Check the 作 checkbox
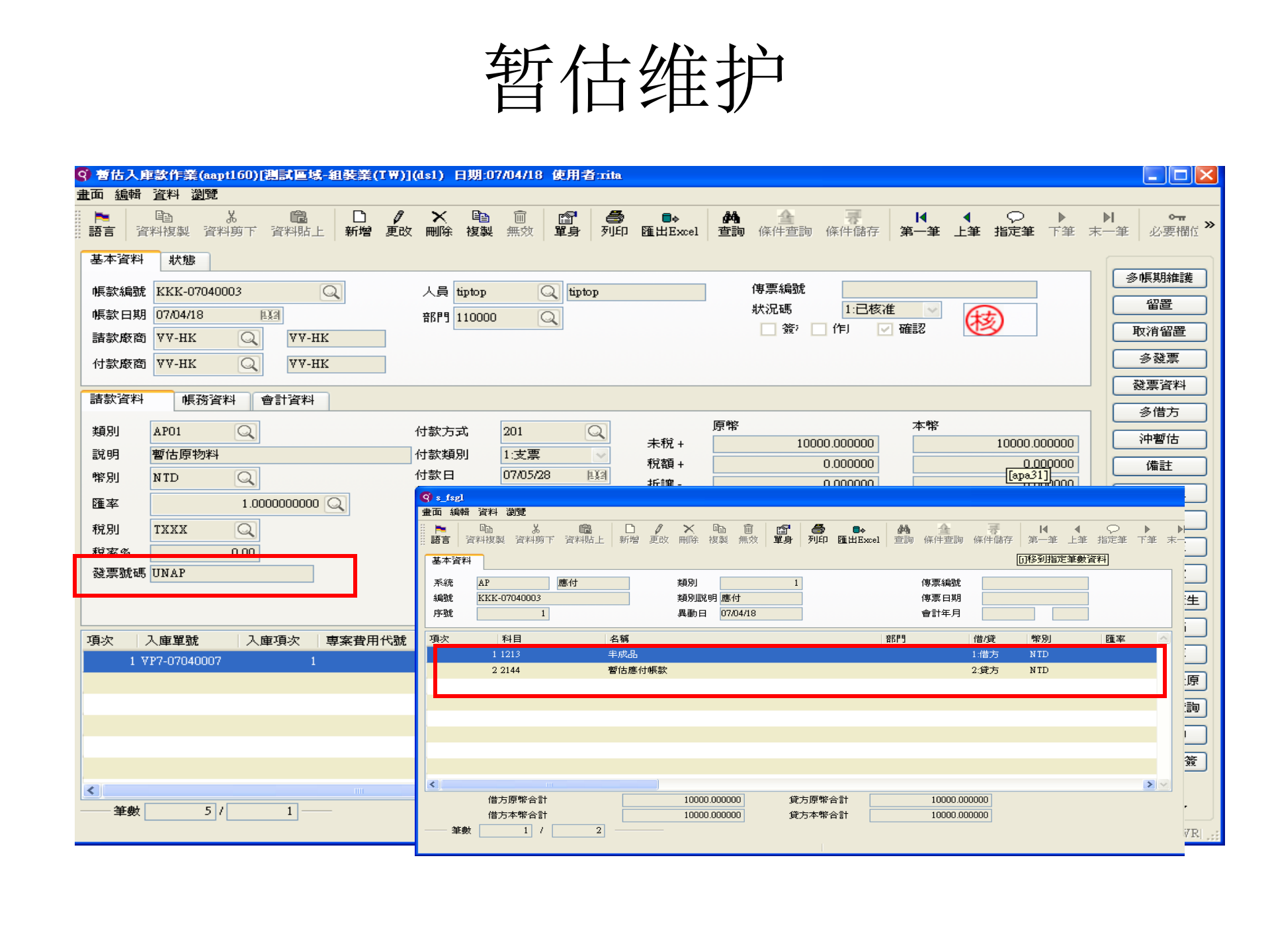1270x952 pixels. [x=819, y=329]
